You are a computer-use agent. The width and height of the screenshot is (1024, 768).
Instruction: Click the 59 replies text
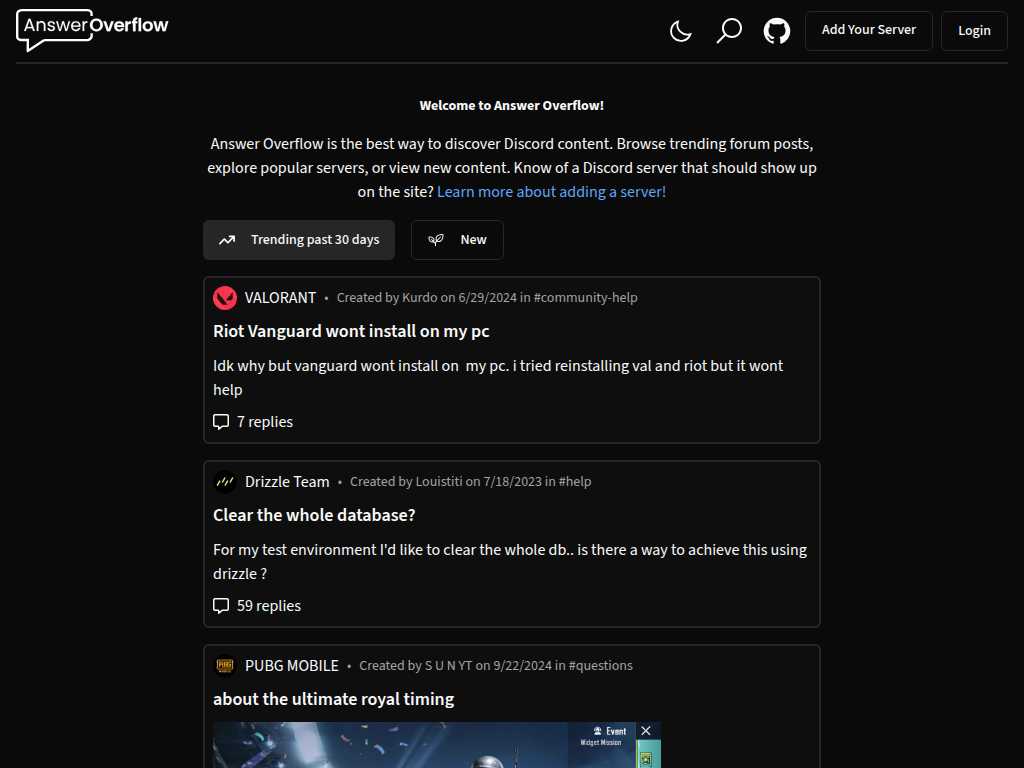(x=269, y=606)
